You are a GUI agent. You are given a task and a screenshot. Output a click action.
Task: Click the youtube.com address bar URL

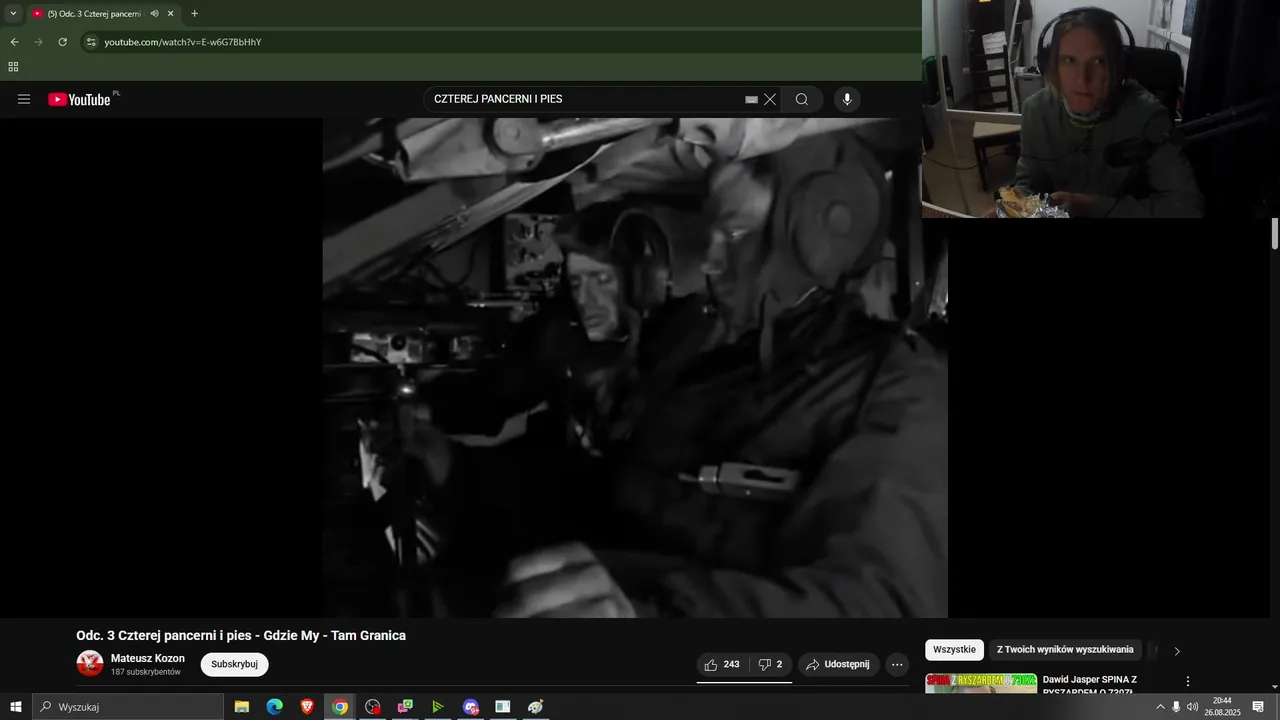(183, 42)
